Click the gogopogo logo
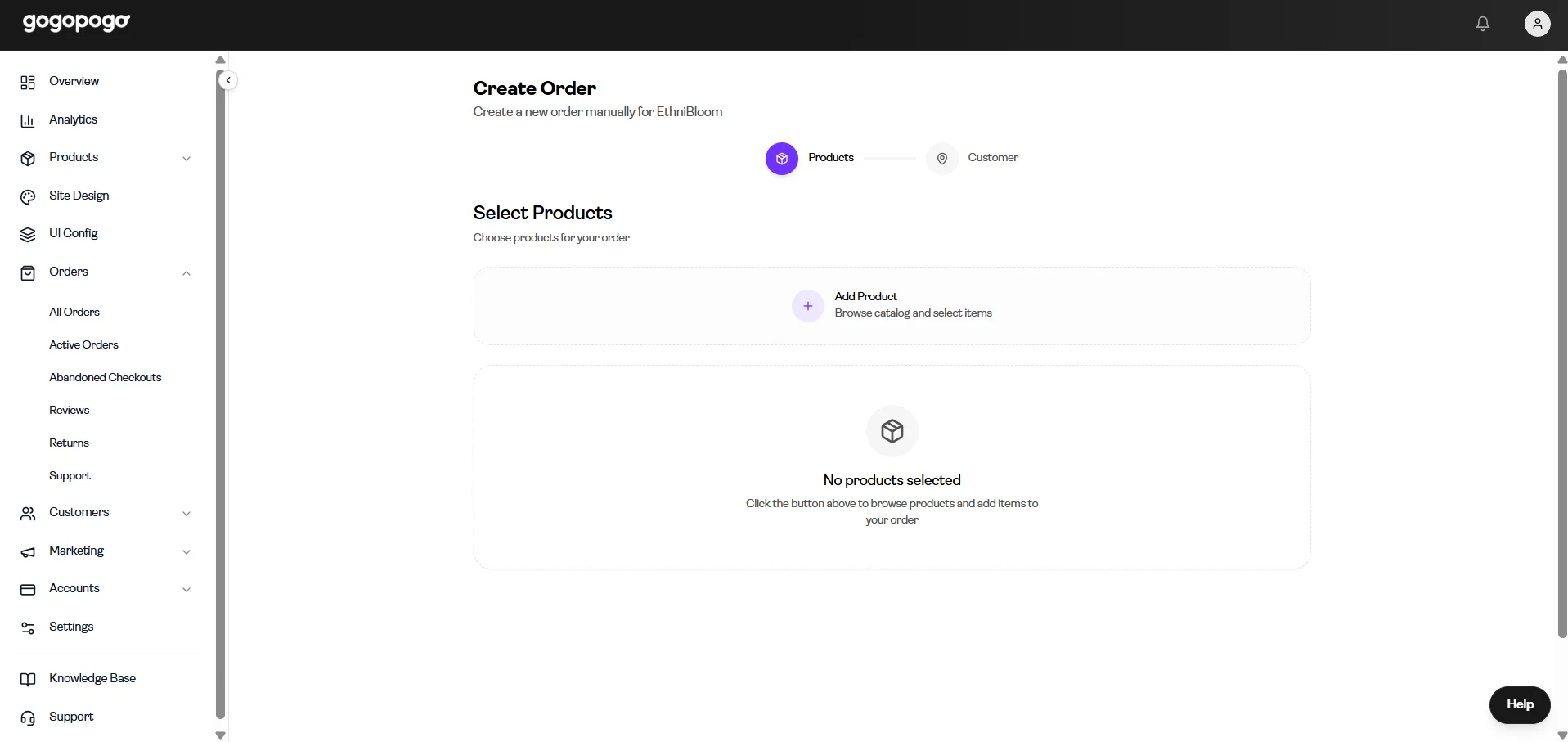This screenshot has width=1568, height=742. point(76,22)
